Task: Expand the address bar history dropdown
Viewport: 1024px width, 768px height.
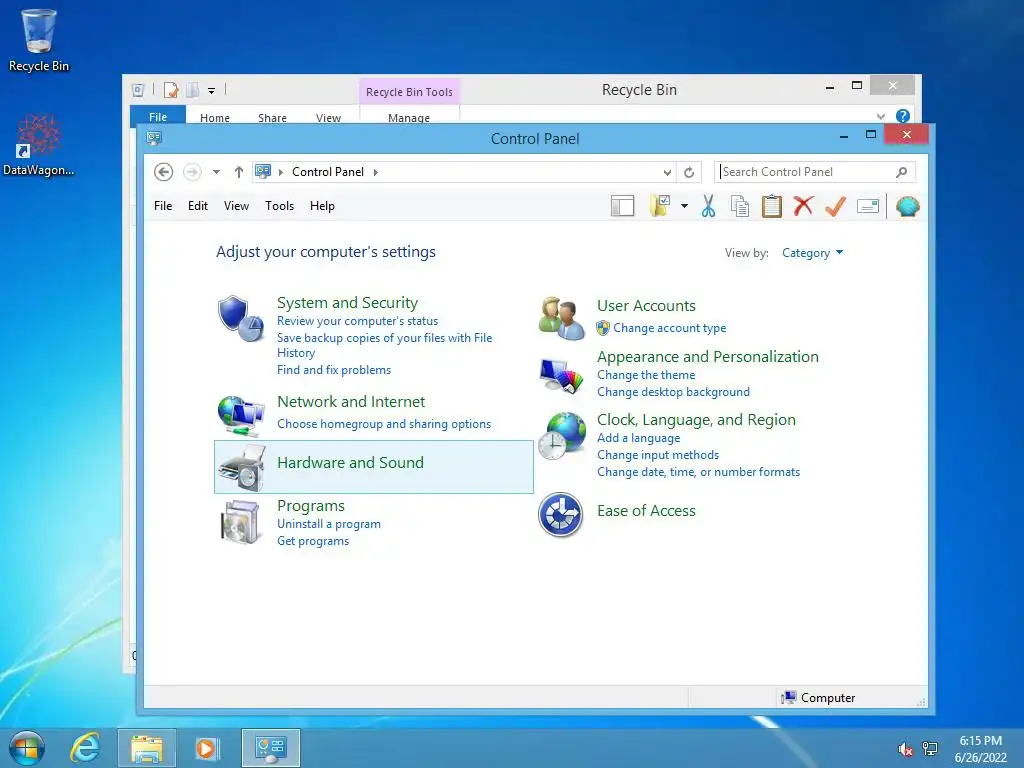Action: coord(667,172)
